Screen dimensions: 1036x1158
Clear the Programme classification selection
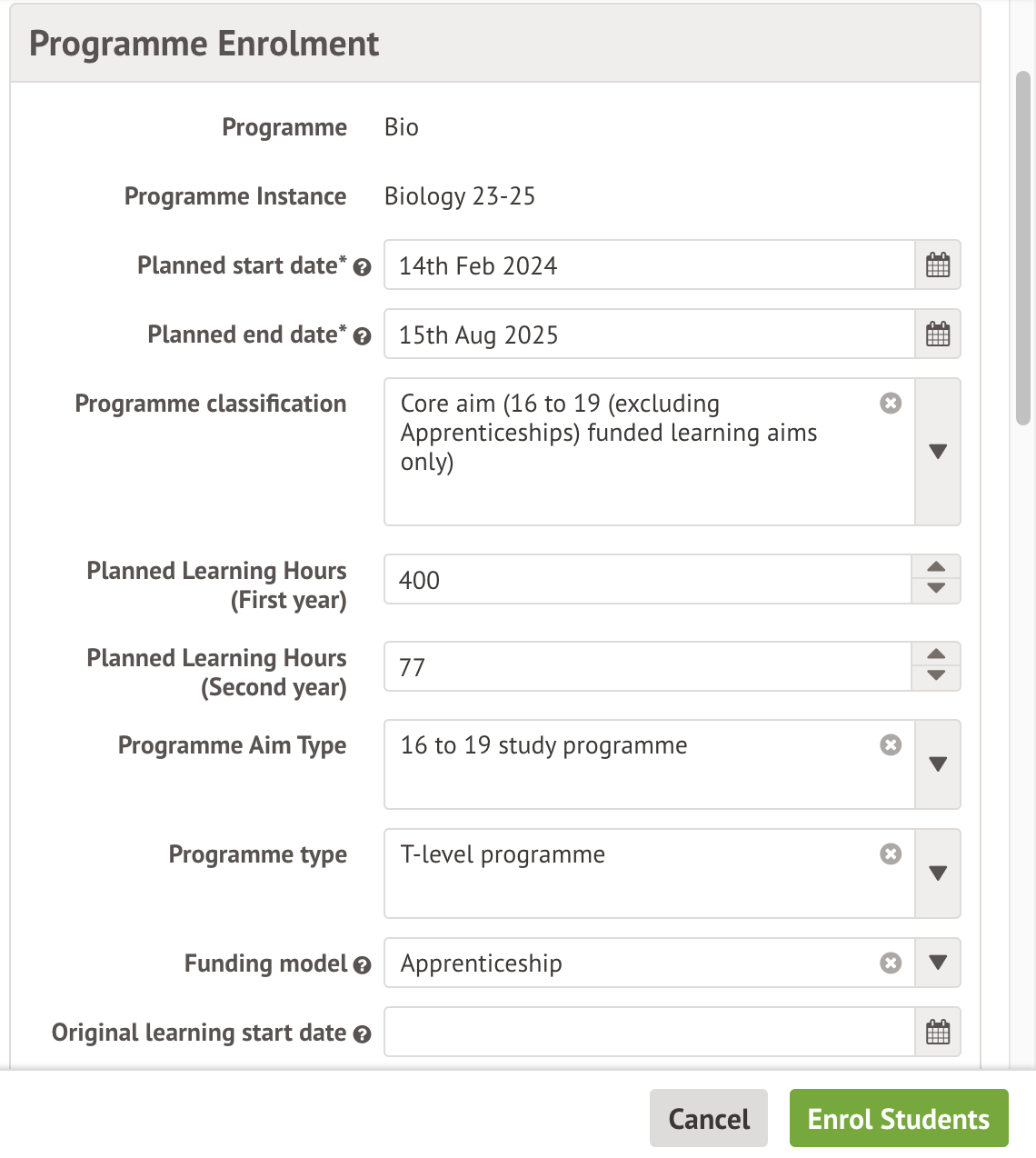pos(891,403)
